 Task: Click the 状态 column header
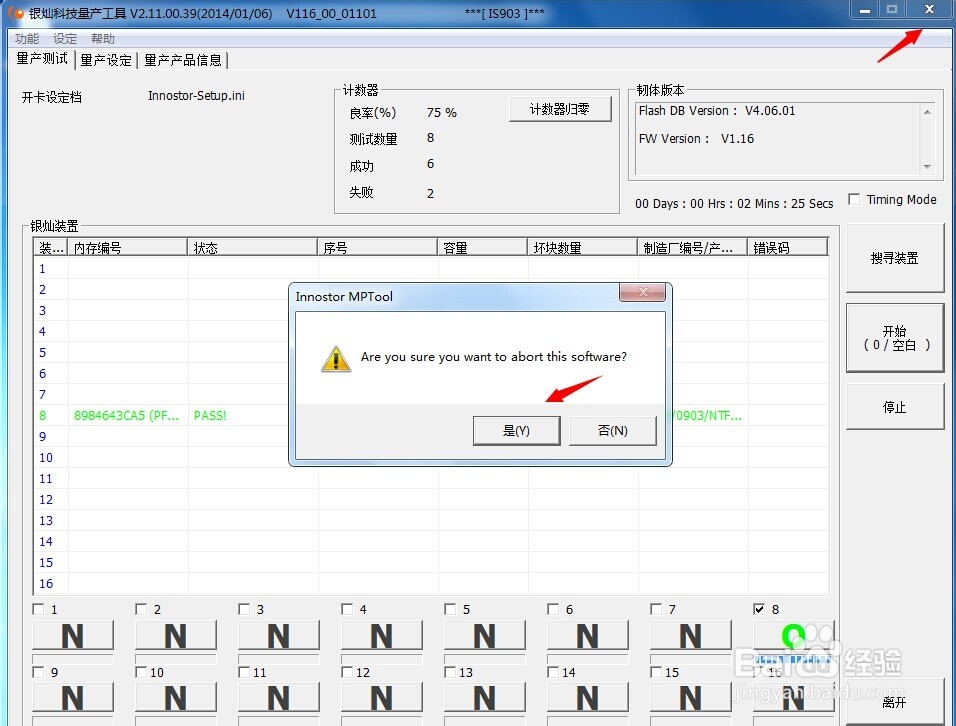click(252, 247)
